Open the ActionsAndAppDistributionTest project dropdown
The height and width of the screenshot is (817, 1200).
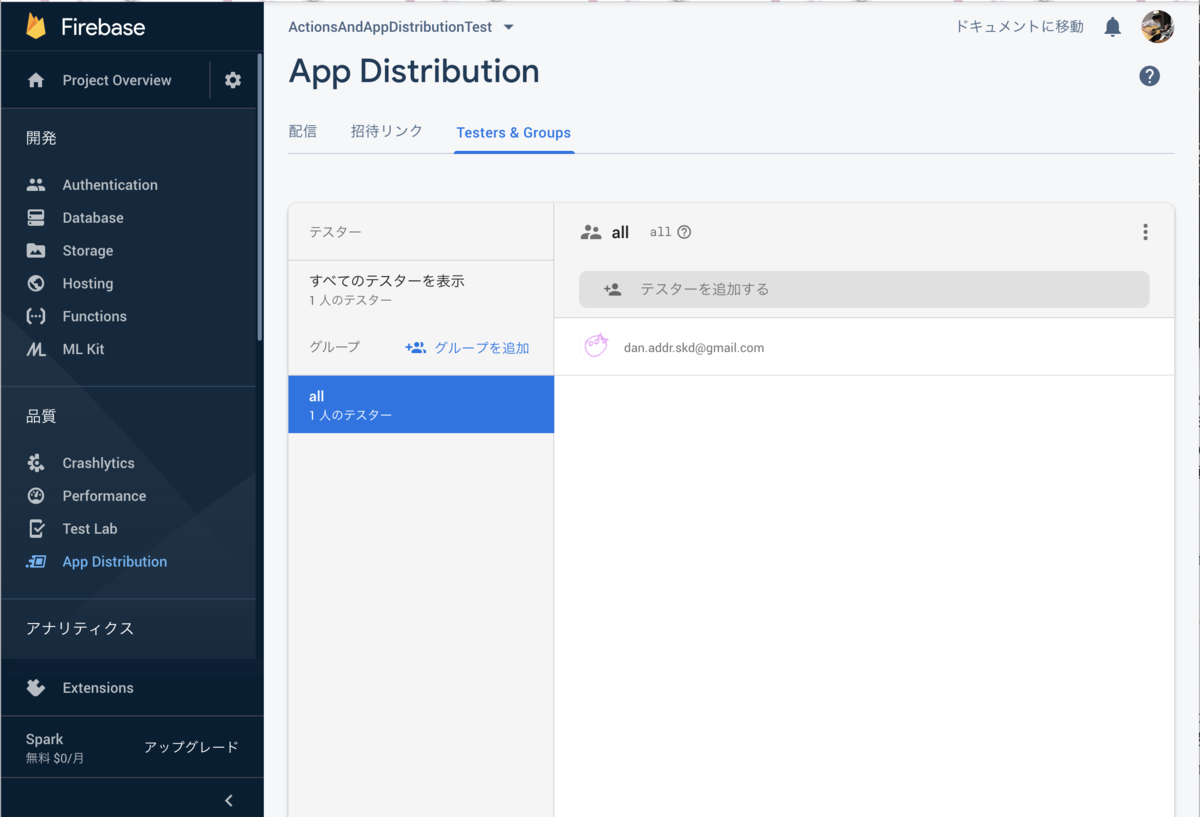pyautogui.click(x=401, y=27)
